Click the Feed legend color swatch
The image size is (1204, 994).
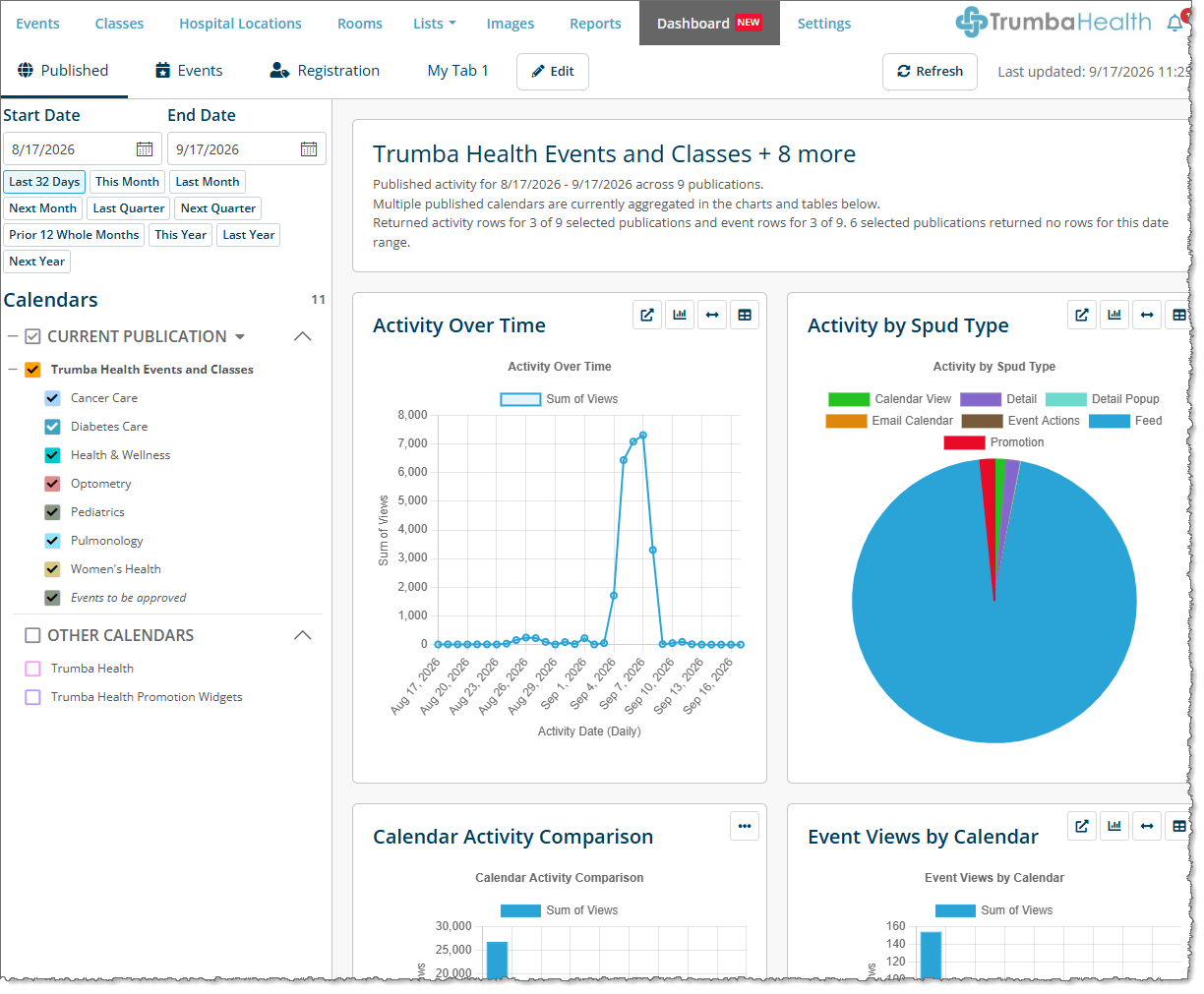1110,421
